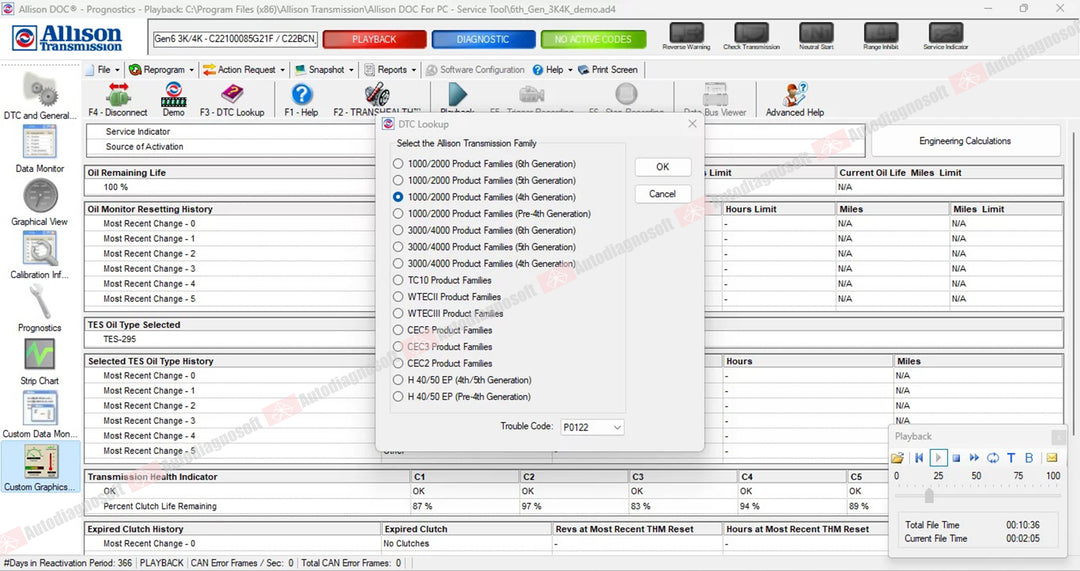Open the Action Request menu
This screenshot has height=571, width=1080.
[x=244, y=70]
